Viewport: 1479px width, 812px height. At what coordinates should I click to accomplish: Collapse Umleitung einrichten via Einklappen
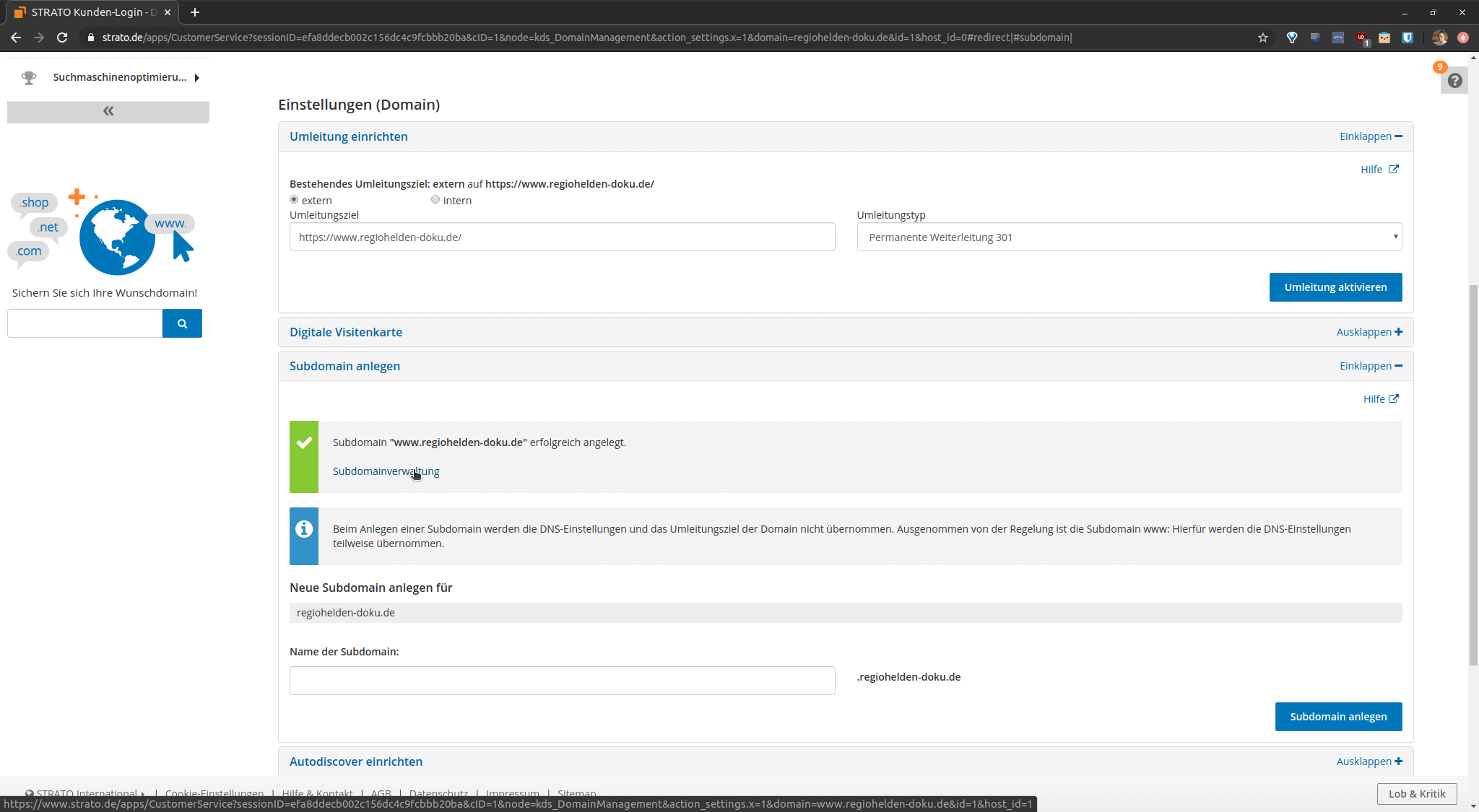(x=1371, y=136)
